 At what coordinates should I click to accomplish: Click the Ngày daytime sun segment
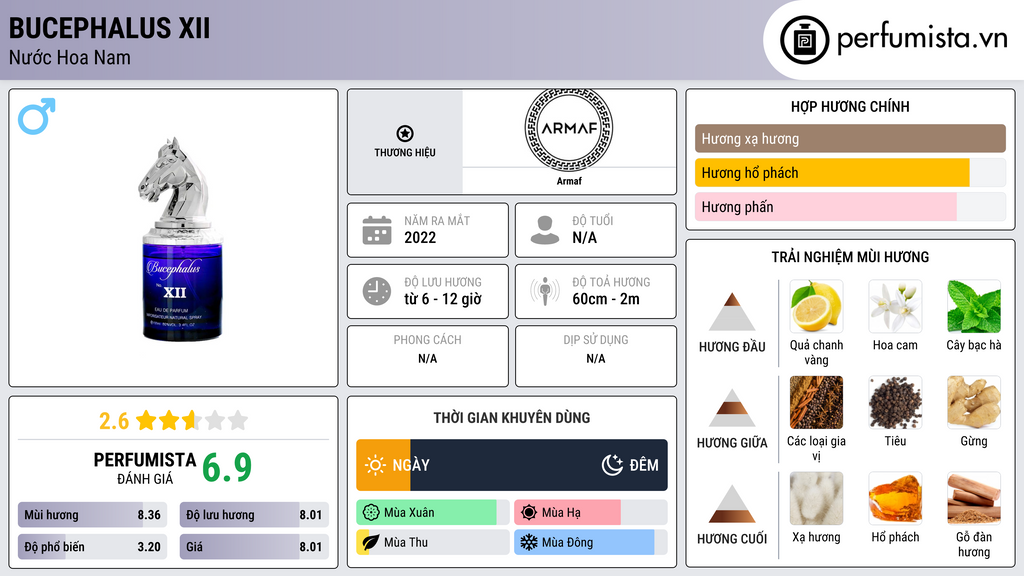click(384, 465)
